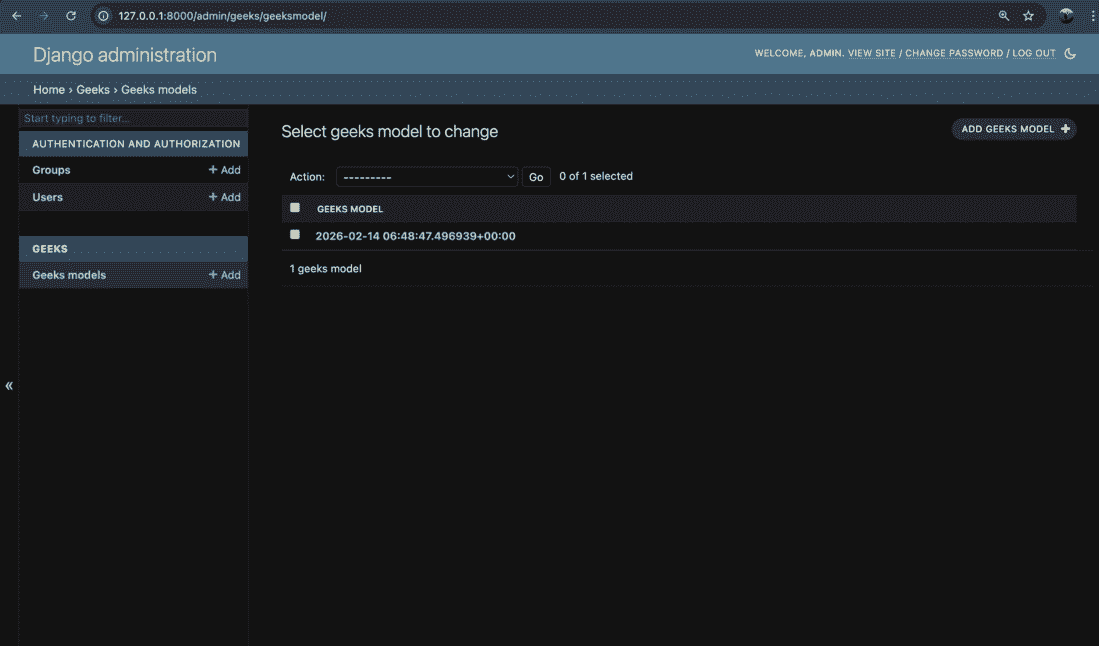This screenshot has width=1099, height=646.
Task: Add a Geeks model from the sidebar
Action: [x=224, y=275]
